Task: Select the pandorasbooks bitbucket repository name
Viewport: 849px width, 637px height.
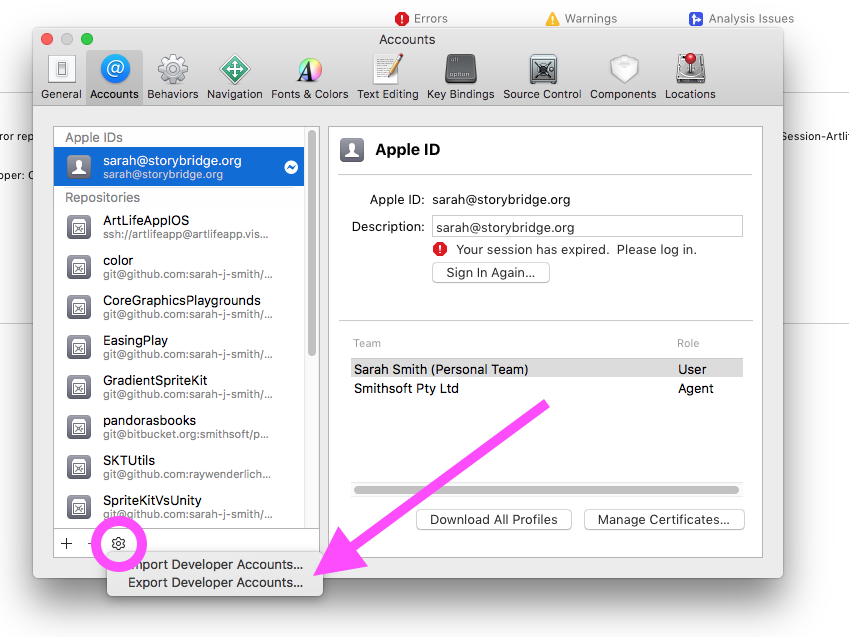Action: click(149, 421)
